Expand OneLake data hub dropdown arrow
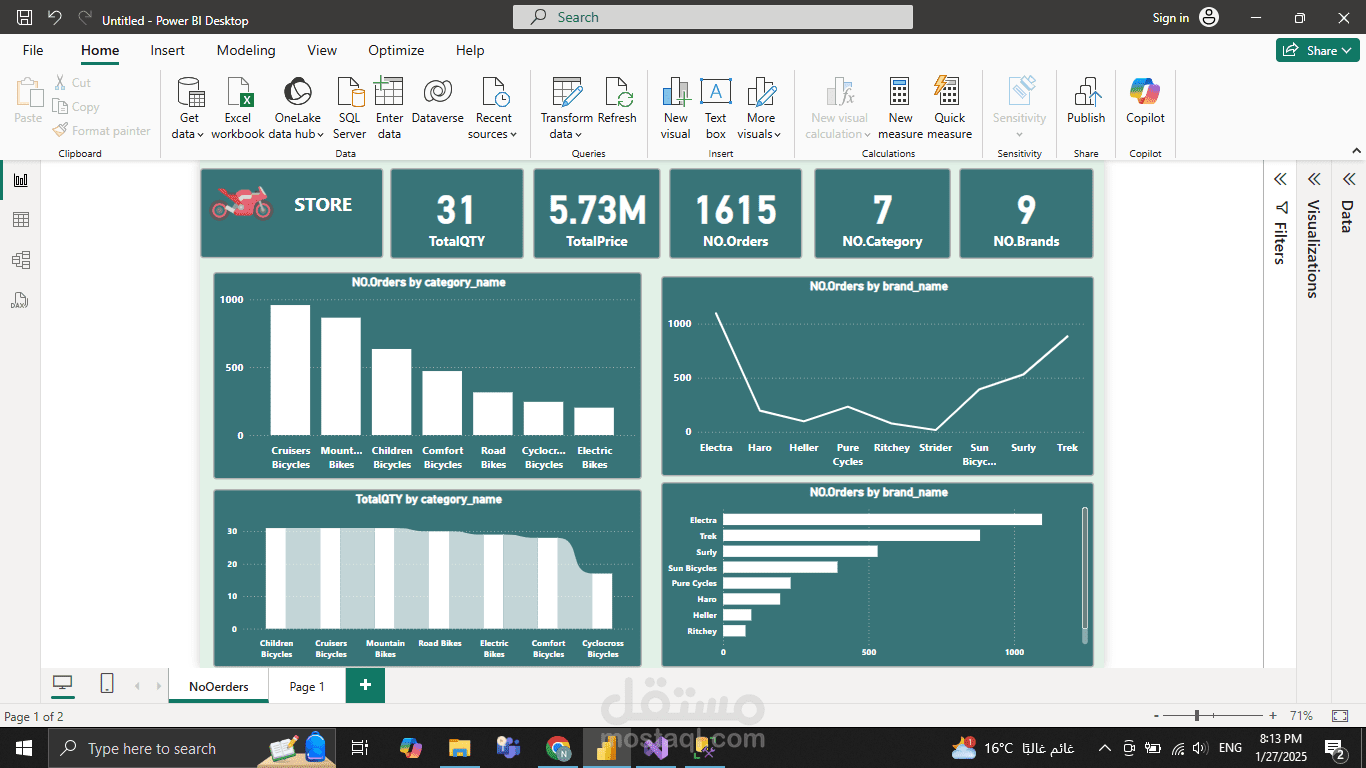The width and height of the screenshot is (1366, 768). point(321,135)
